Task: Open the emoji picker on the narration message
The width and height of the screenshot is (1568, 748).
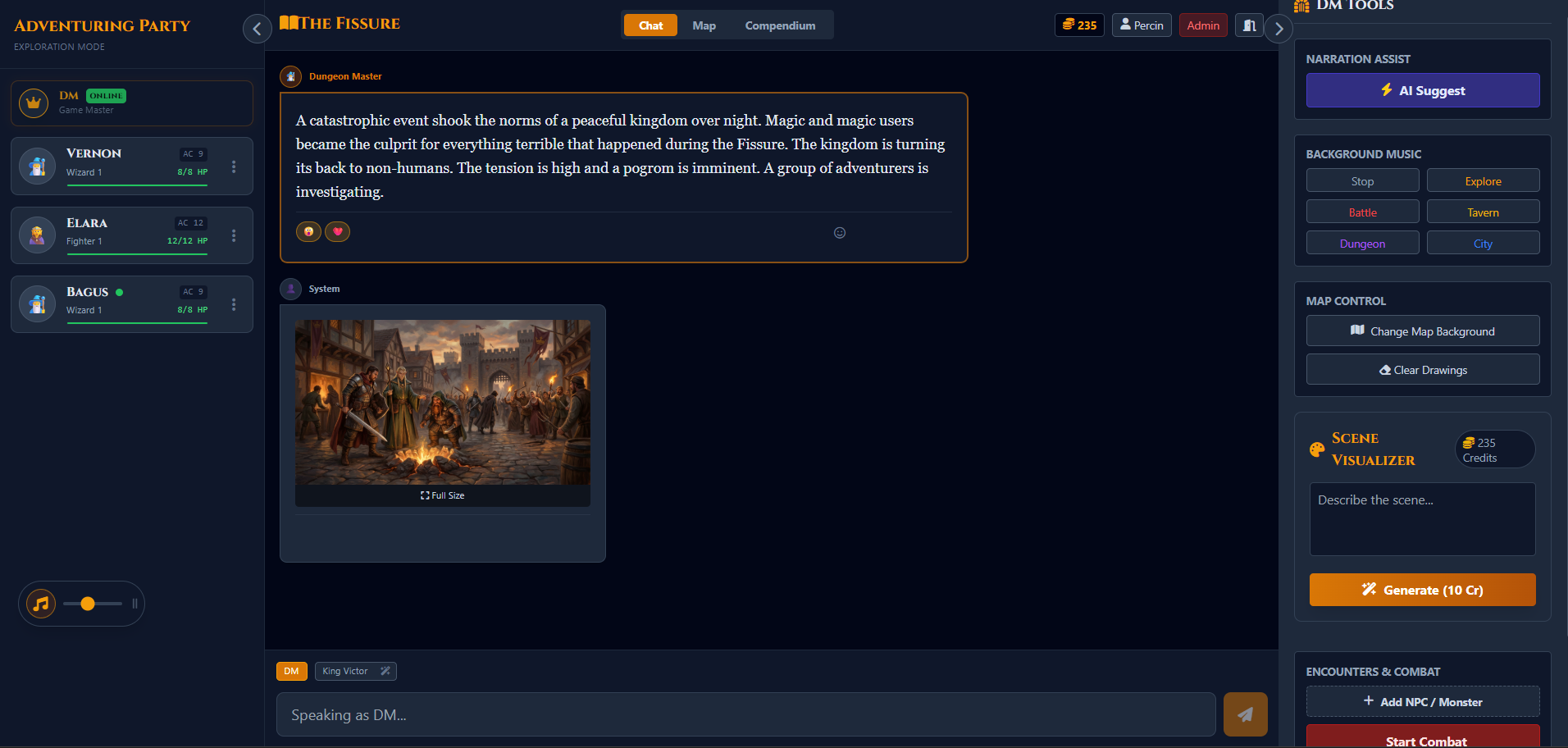Action: 839,233
